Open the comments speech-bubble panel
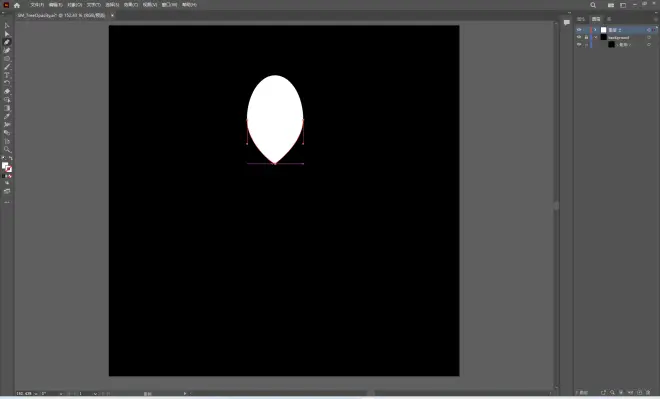Screen dimensions: 660x399 coord(567,22)
